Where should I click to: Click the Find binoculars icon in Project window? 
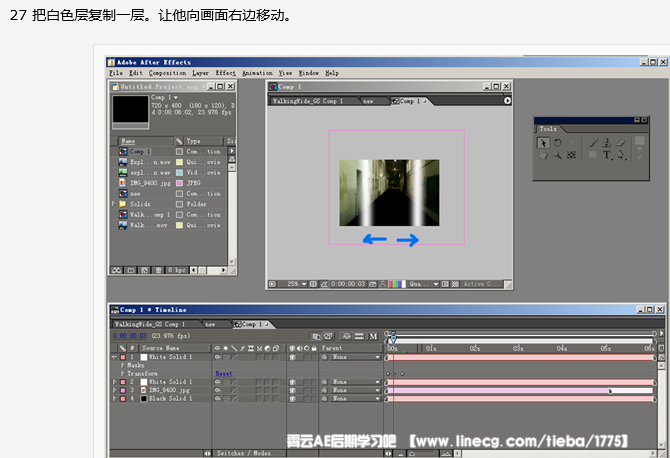point(117,270)
